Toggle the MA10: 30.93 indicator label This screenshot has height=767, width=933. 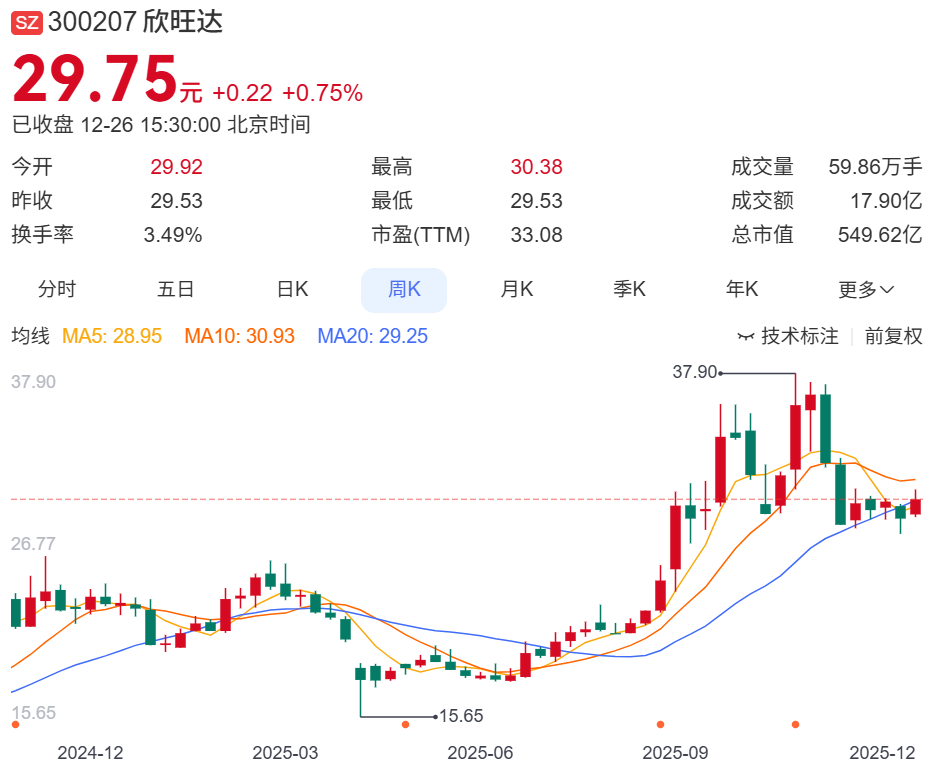click(239, 336)
